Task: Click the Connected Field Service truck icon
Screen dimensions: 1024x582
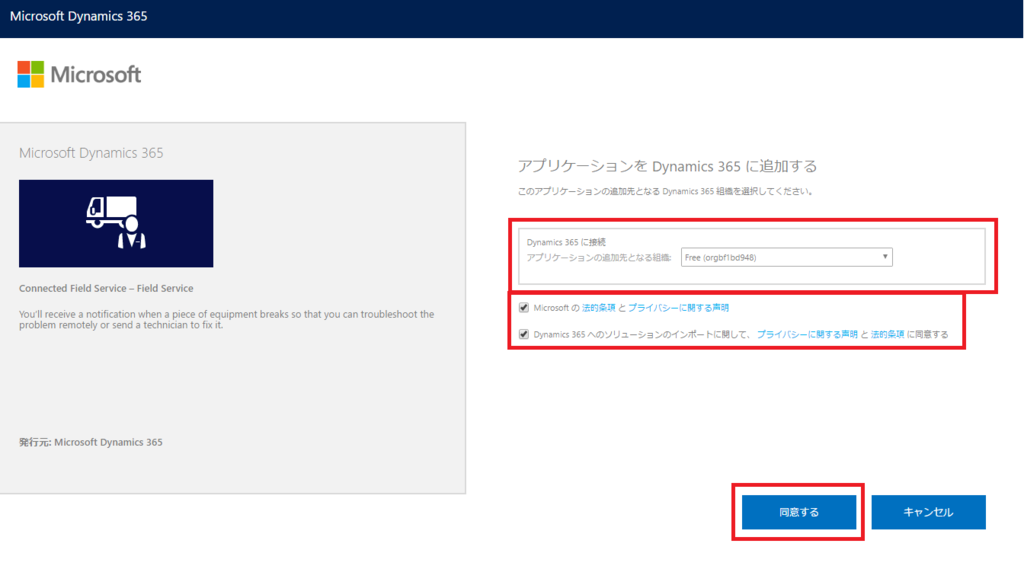Action: [x=116, y=223]
